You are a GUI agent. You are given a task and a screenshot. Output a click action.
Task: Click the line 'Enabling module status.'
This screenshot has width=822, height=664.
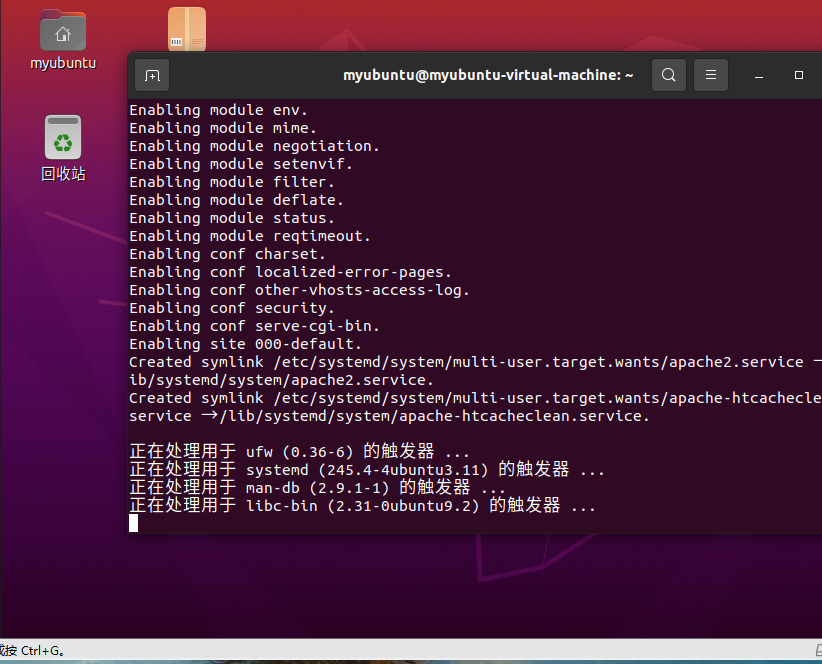(232, 218)
